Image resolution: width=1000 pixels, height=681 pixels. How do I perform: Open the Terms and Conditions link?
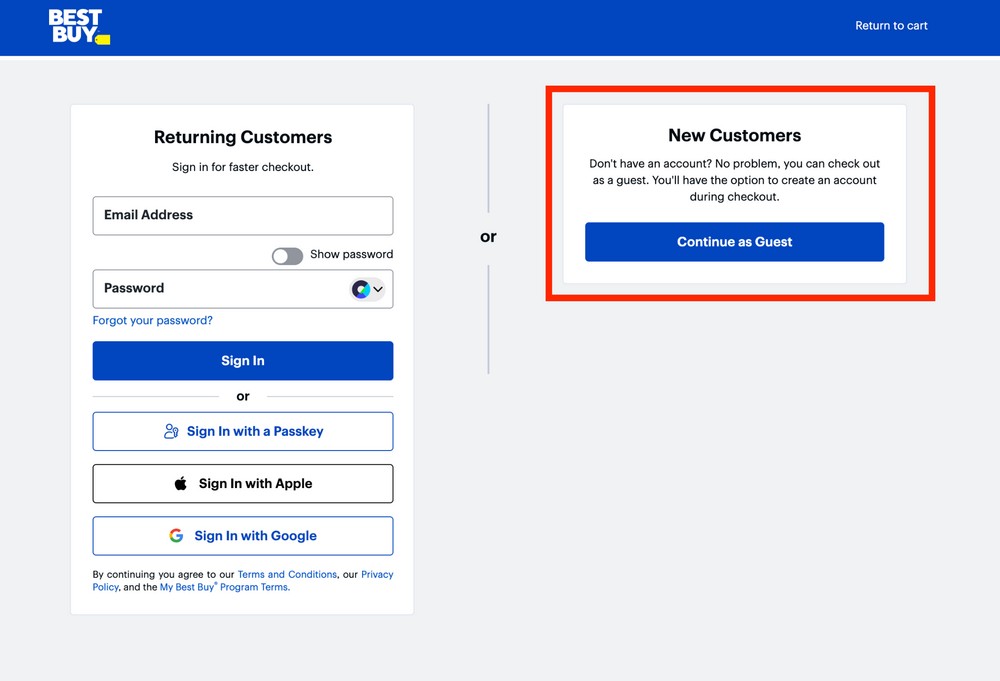click(287, 575)
